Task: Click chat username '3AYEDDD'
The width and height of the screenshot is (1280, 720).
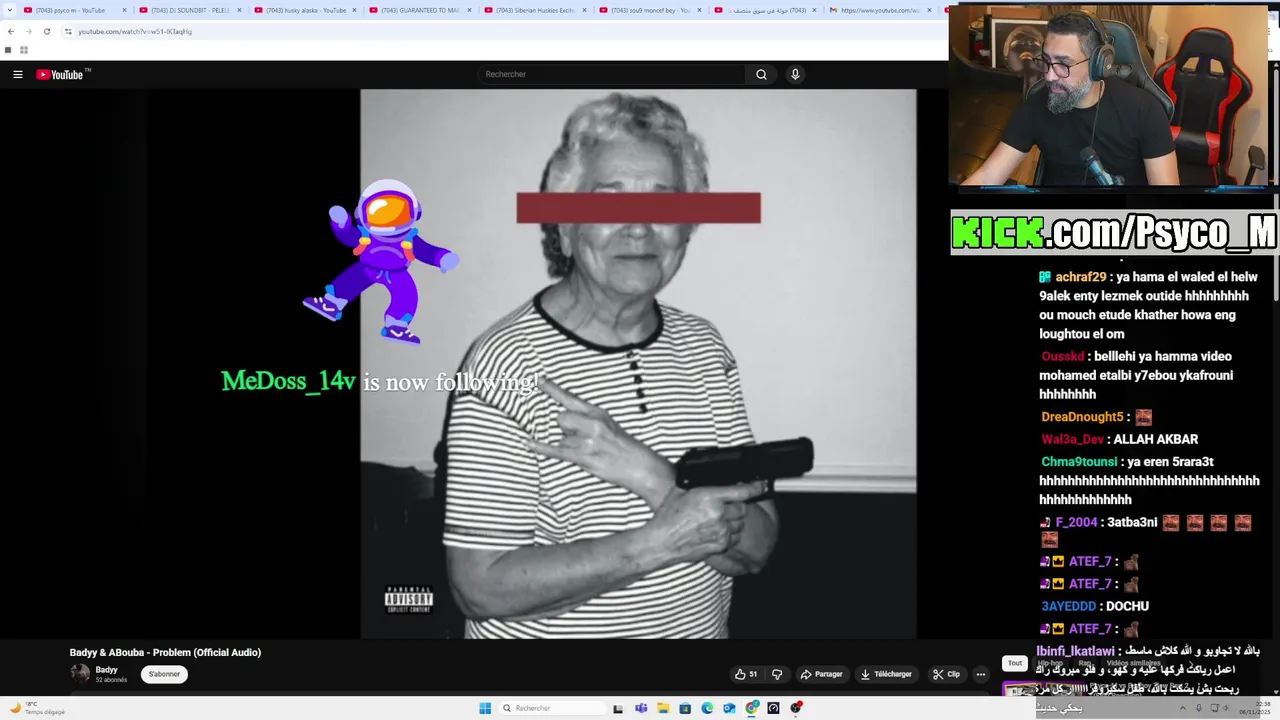Action: point(1068,606)
